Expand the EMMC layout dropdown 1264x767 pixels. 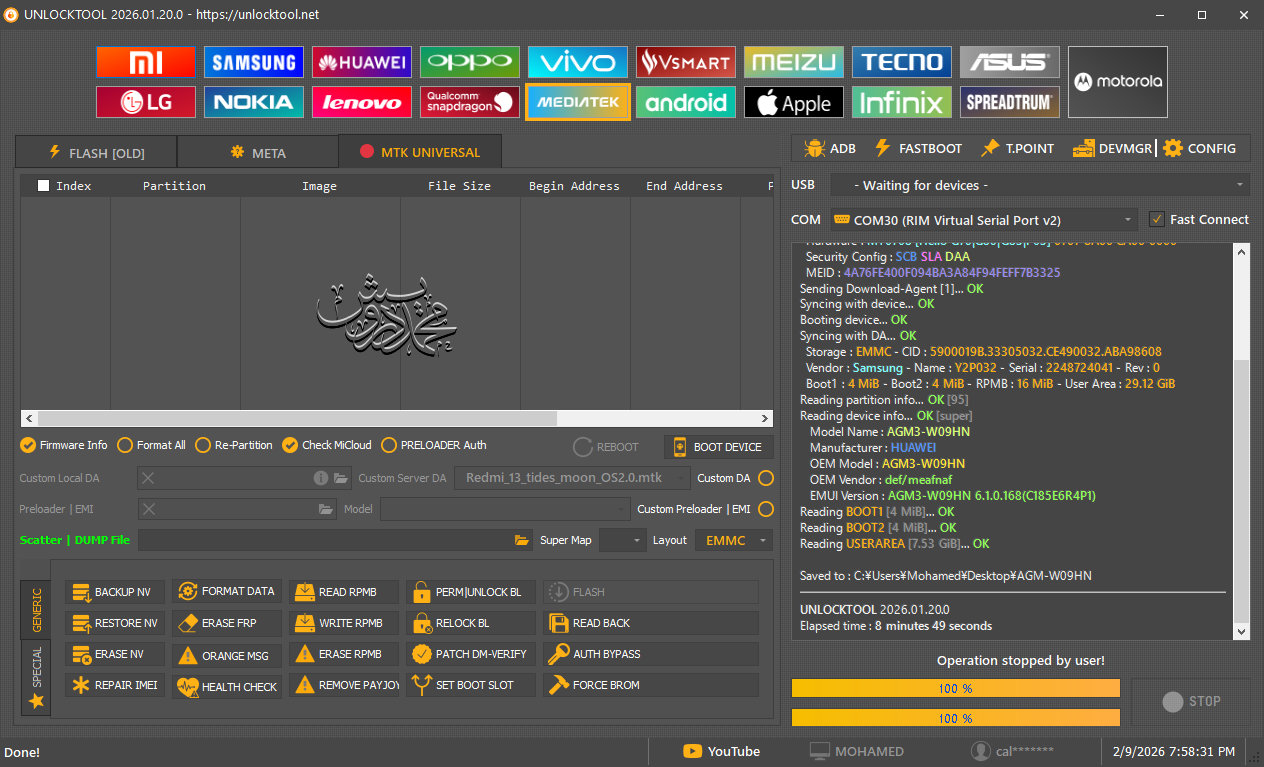[735, 540]
